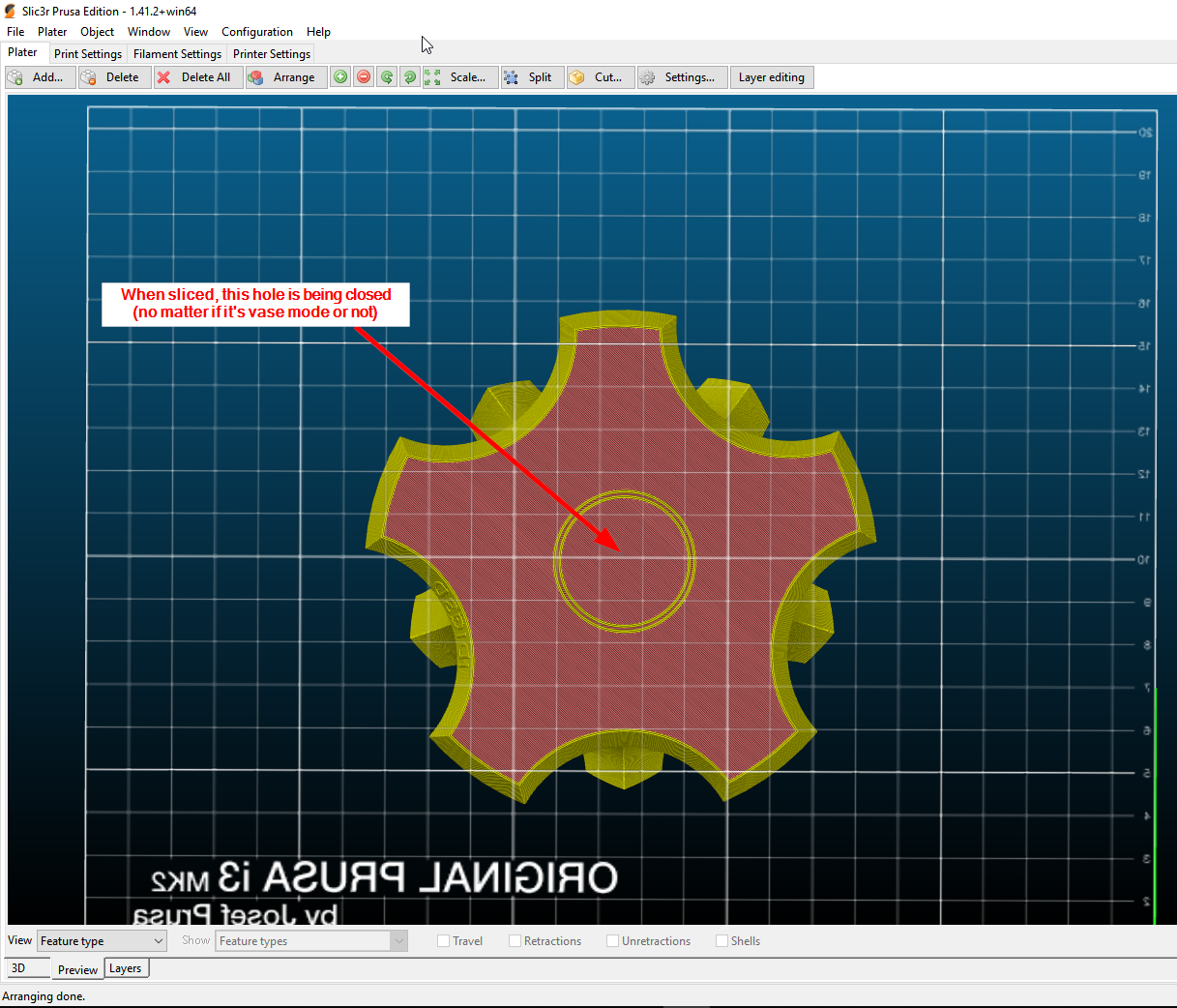Viewport: 1177px width, 1008px height.
Task: Click the Delete toolbar button
Action: point(114,77)
